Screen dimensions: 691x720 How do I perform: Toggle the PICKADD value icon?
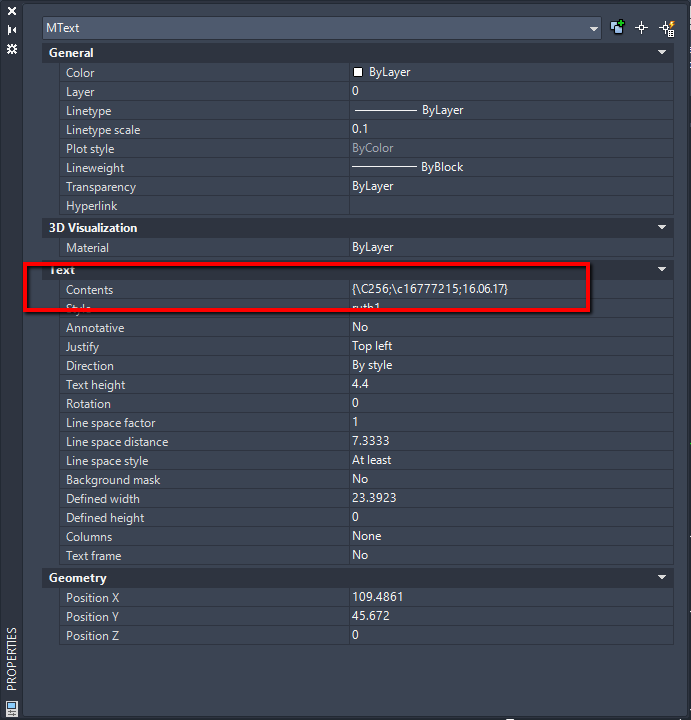[x=618, y=28]
